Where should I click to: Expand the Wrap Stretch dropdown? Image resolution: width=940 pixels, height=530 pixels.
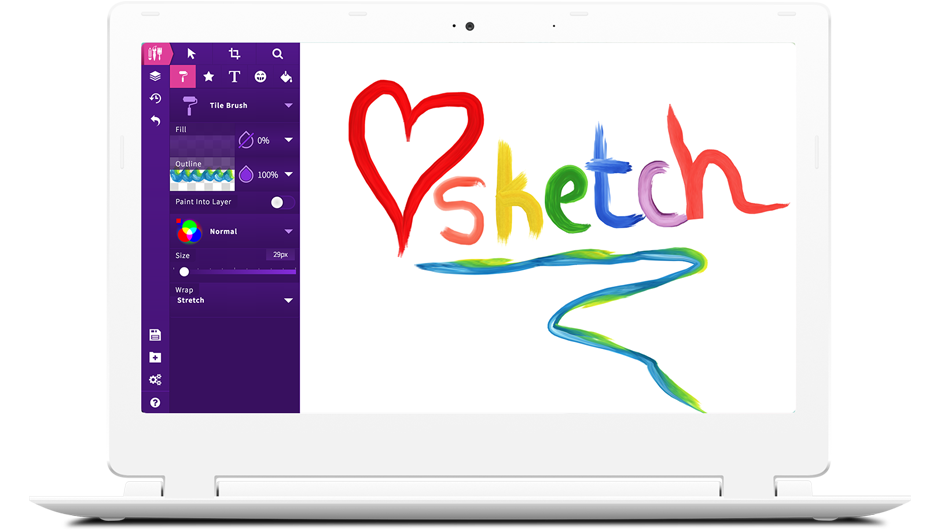[288, 300]
